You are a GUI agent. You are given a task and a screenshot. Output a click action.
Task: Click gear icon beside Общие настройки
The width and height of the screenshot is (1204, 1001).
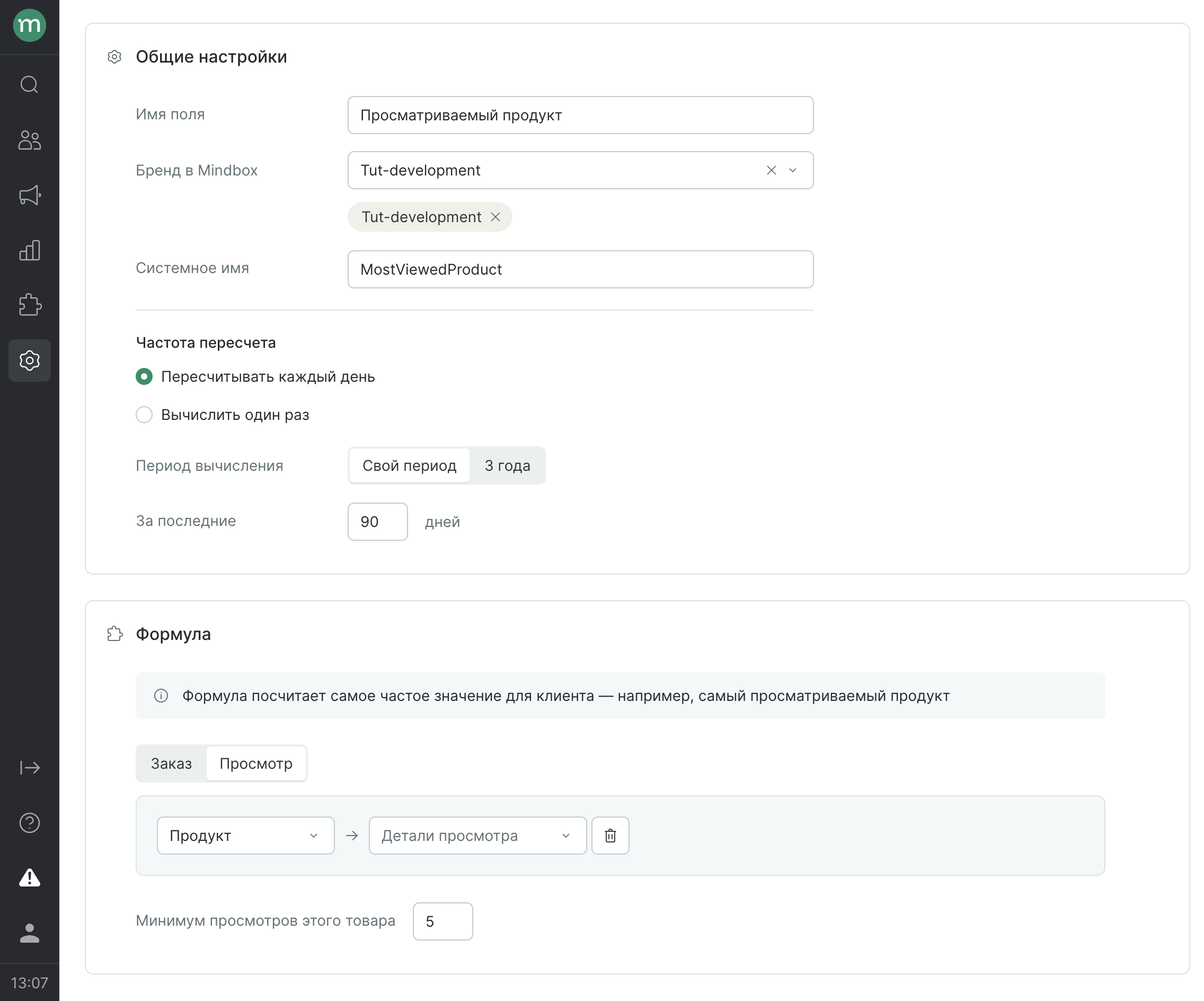(x=114, y=57)
